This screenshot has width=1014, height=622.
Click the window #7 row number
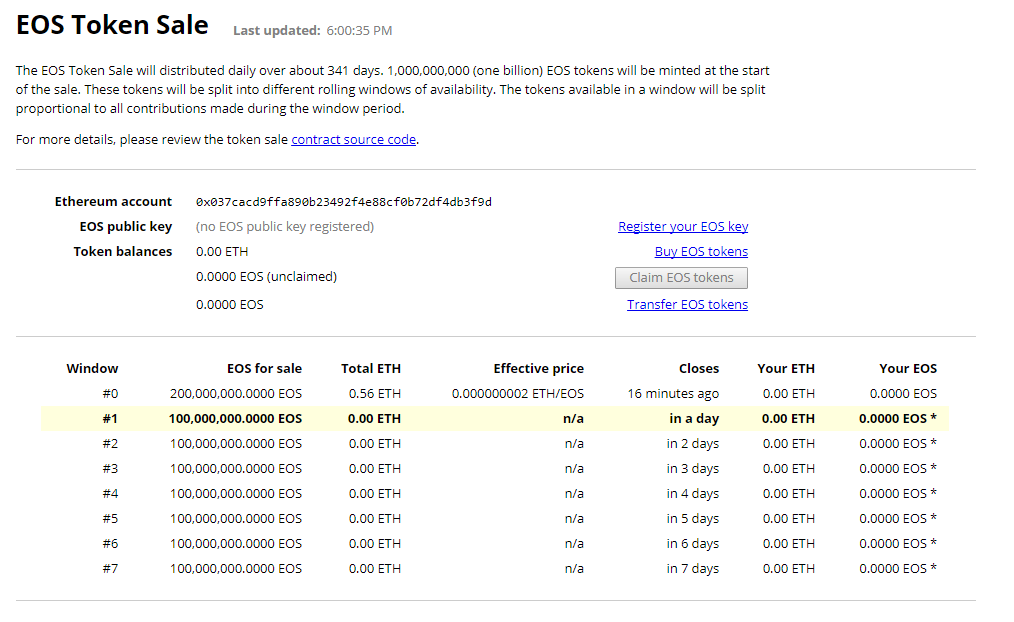tap(110, 569)
